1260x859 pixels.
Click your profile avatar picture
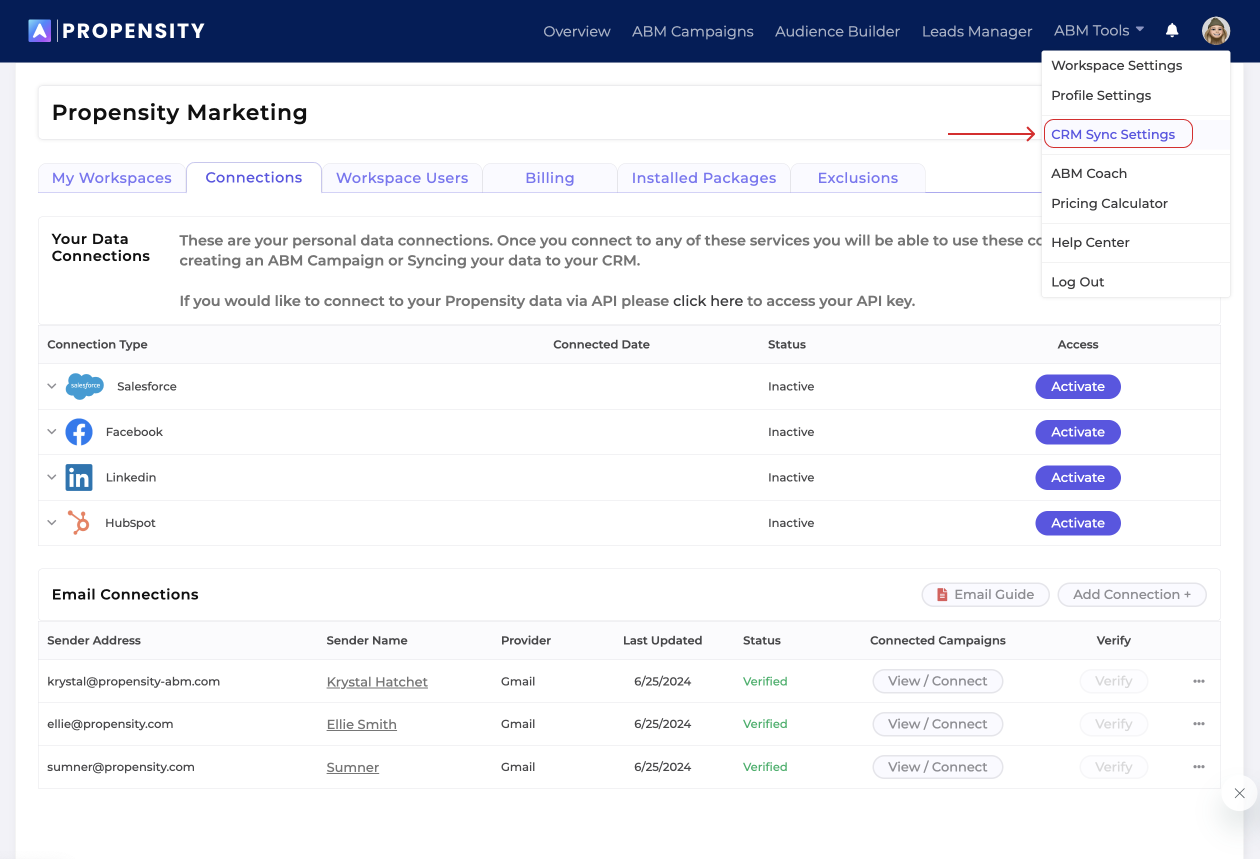coord(1216,30)
